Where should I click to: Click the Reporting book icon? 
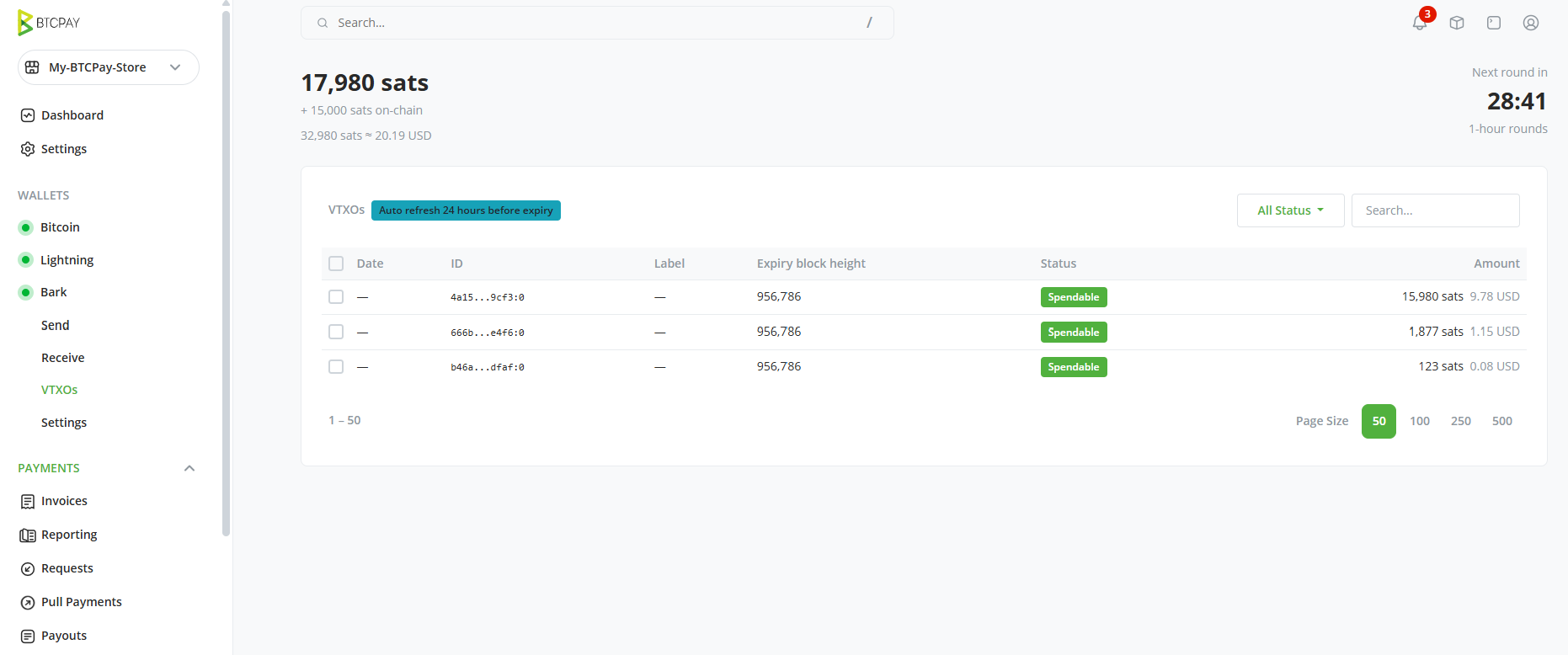point(28,535)
